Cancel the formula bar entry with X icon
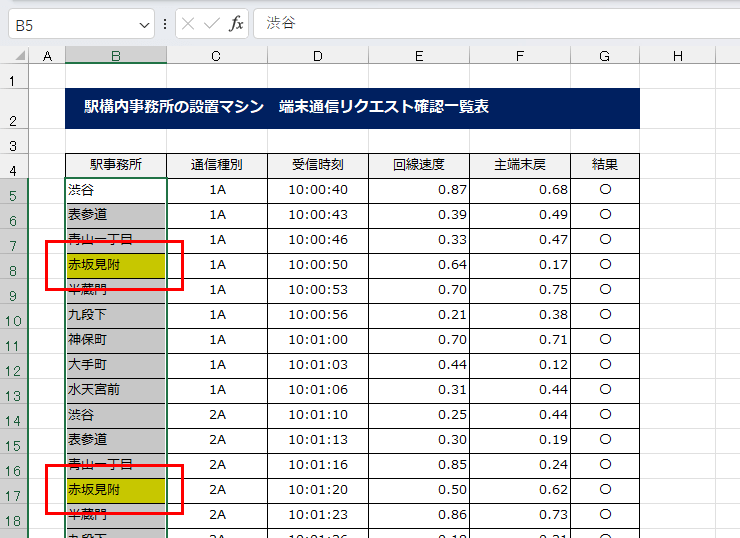The image size is (740, 538). 188,24
